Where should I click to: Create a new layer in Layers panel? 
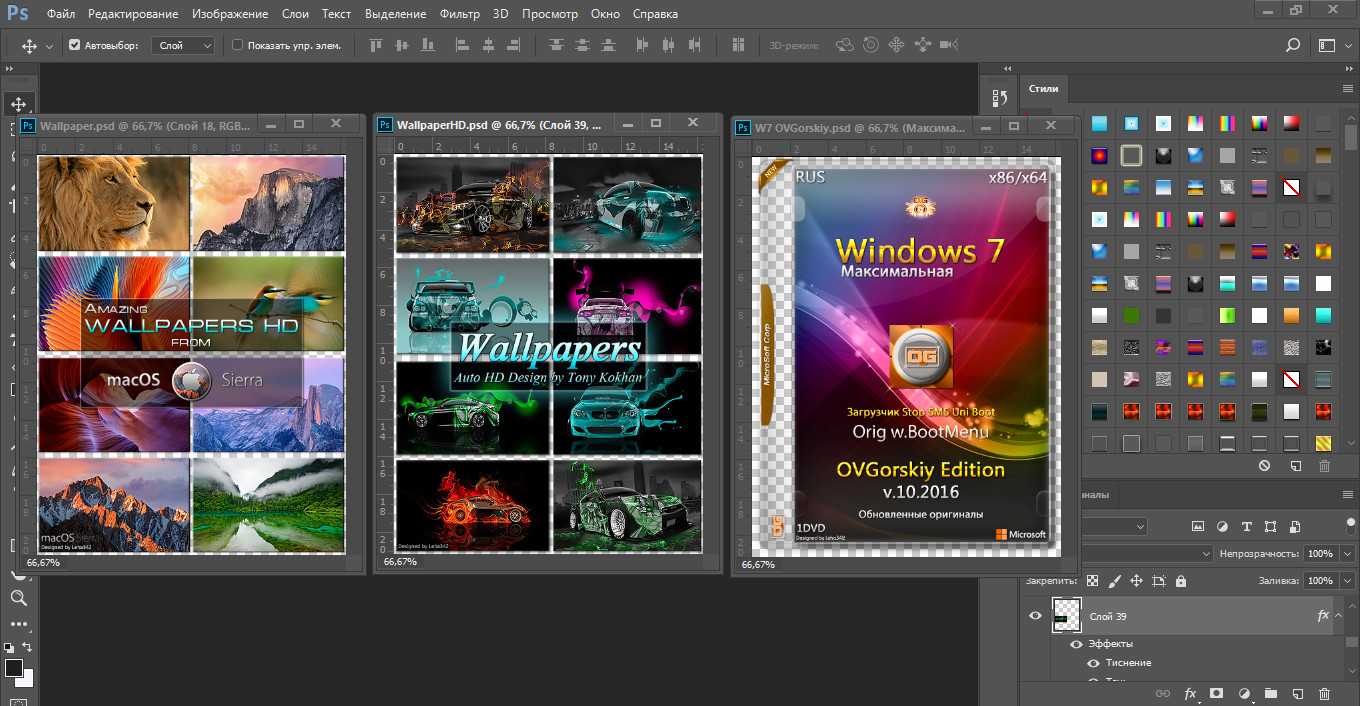pyautogui.click(x=1297, y=693)
